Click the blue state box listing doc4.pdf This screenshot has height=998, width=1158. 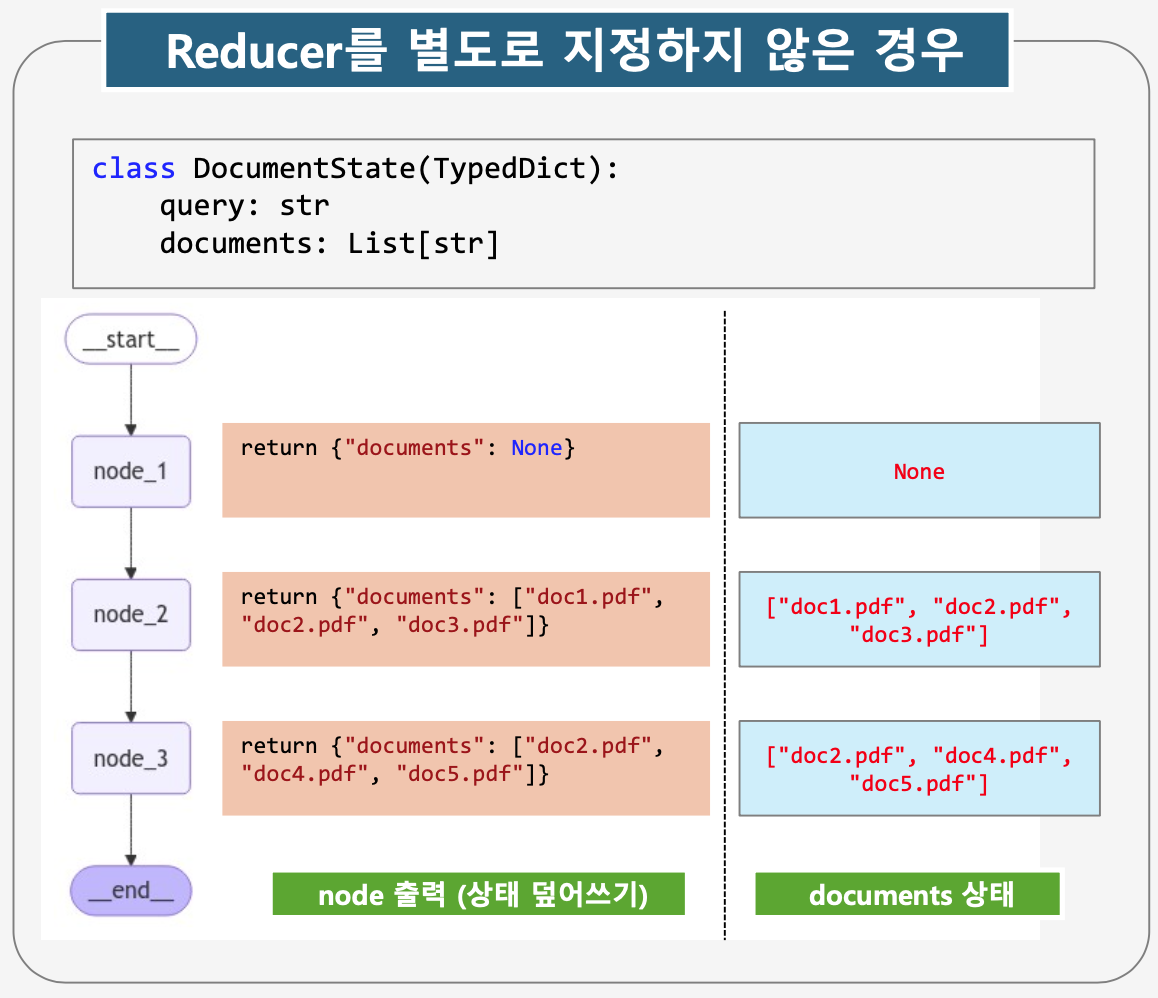pos(919,768)
